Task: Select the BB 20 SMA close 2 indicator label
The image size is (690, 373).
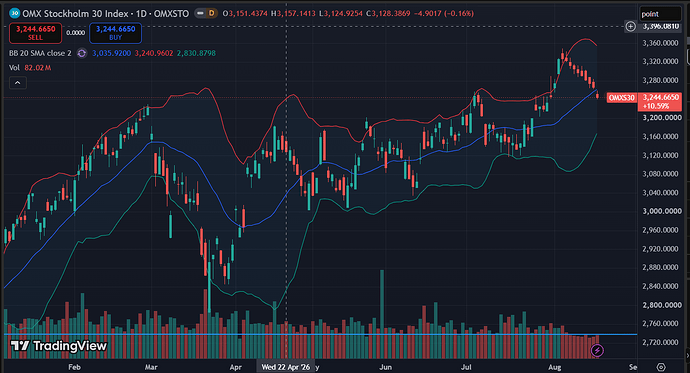Action: [x=40, y=53]
